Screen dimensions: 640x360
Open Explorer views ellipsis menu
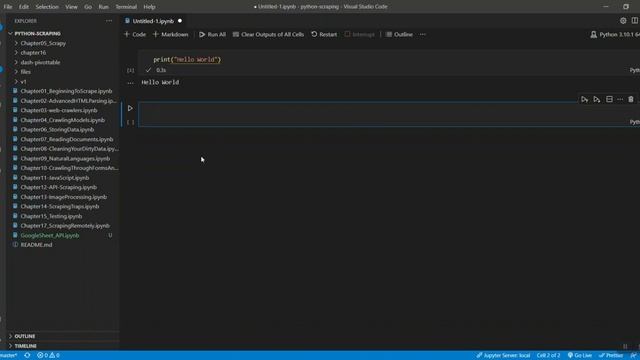(x=109, y=21)
